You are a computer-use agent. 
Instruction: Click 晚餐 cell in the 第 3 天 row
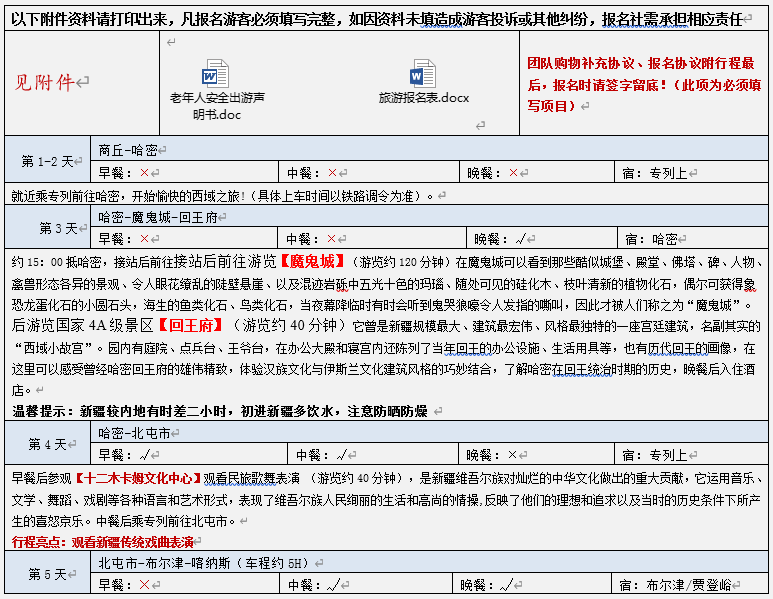(542, 239)
